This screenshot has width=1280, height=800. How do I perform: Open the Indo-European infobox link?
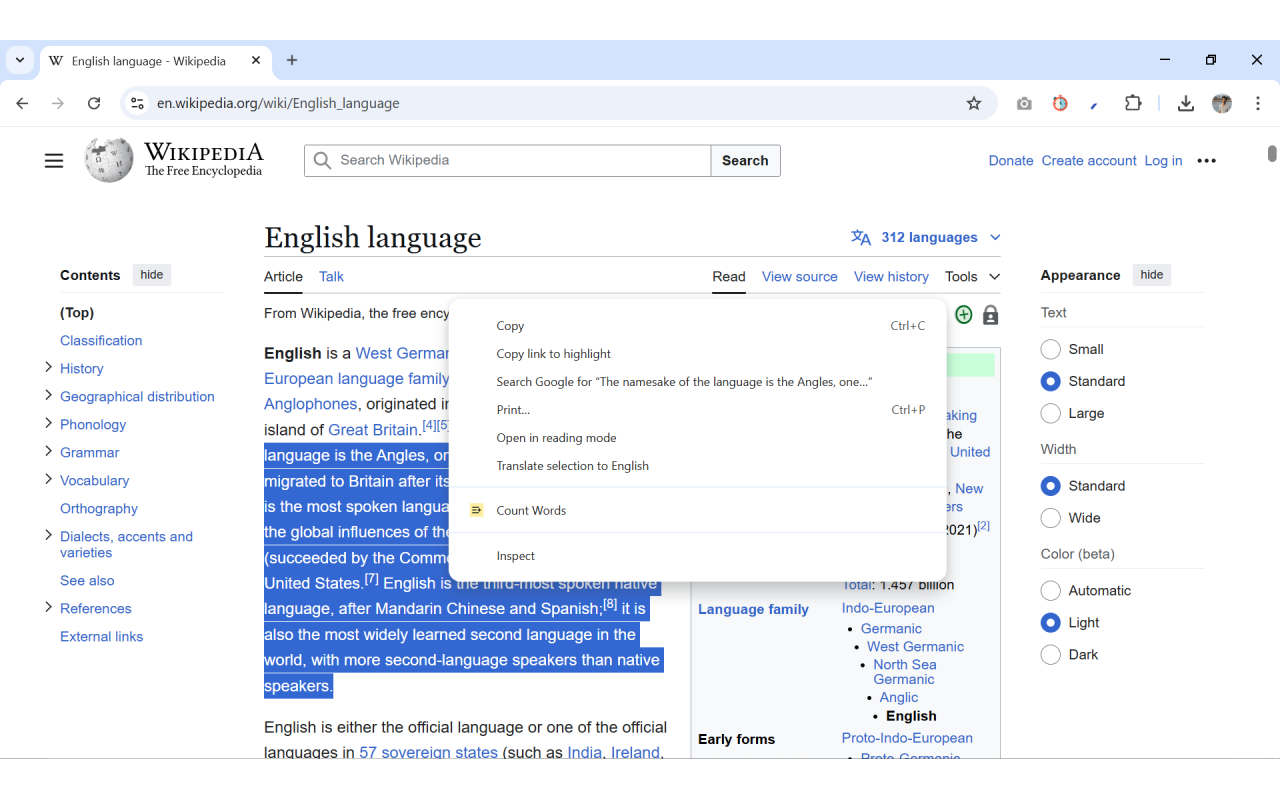(888, 607)
